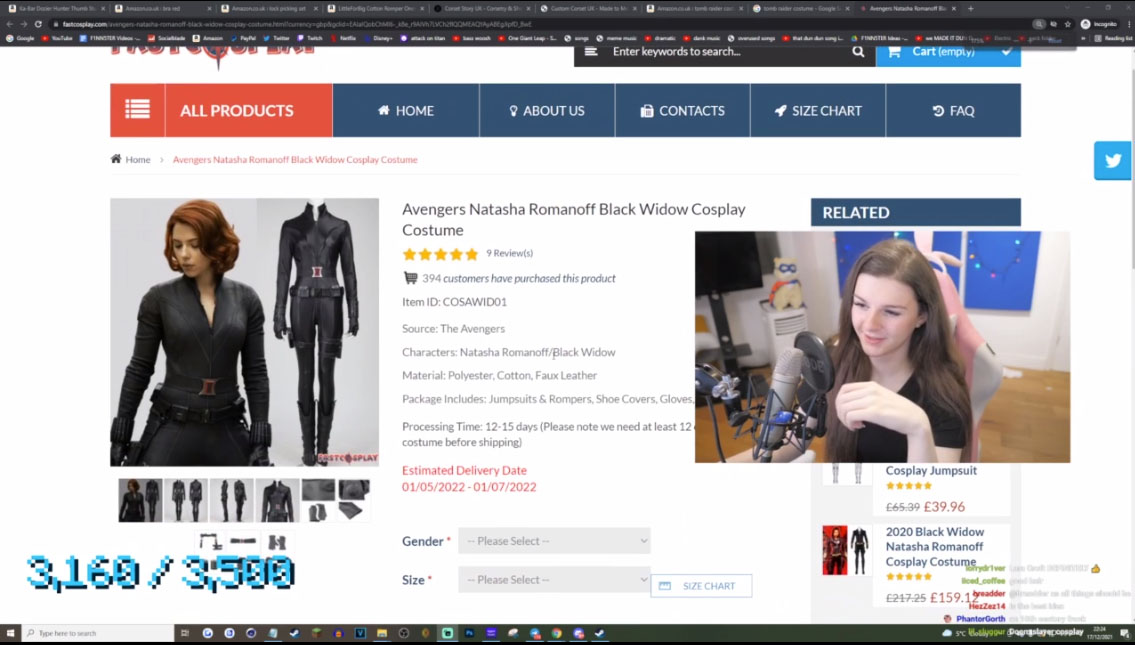Open the Netflix bookmark
This screenshot has width=1135, height=645.
coord(343,38)
